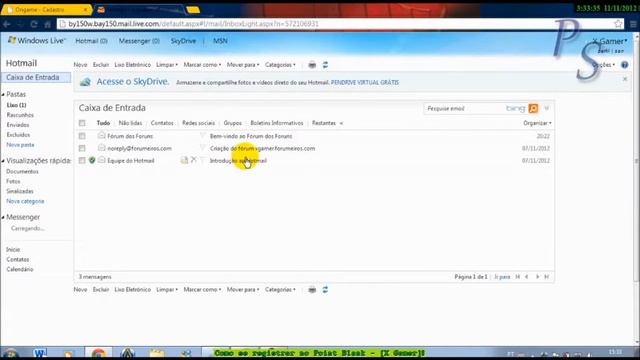Tick the select-all messages checkbox
Viewport: 640px width, 360px height.
coord(82,123)
